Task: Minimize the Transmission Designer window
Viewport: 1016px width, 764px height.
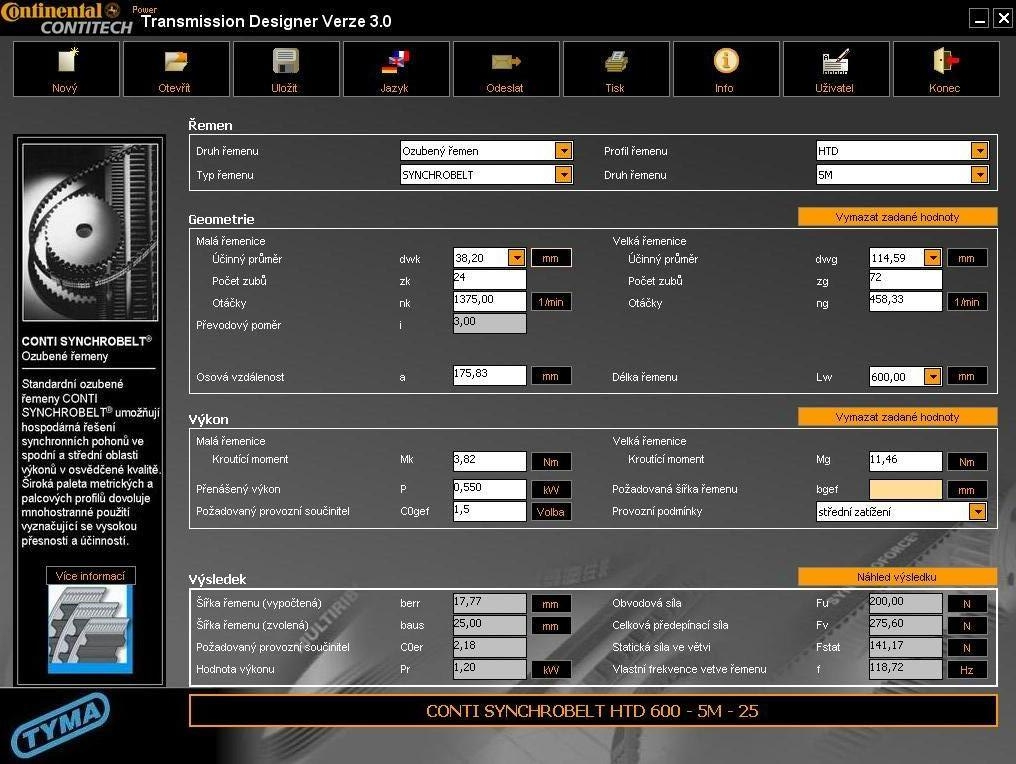Action: 980,18
